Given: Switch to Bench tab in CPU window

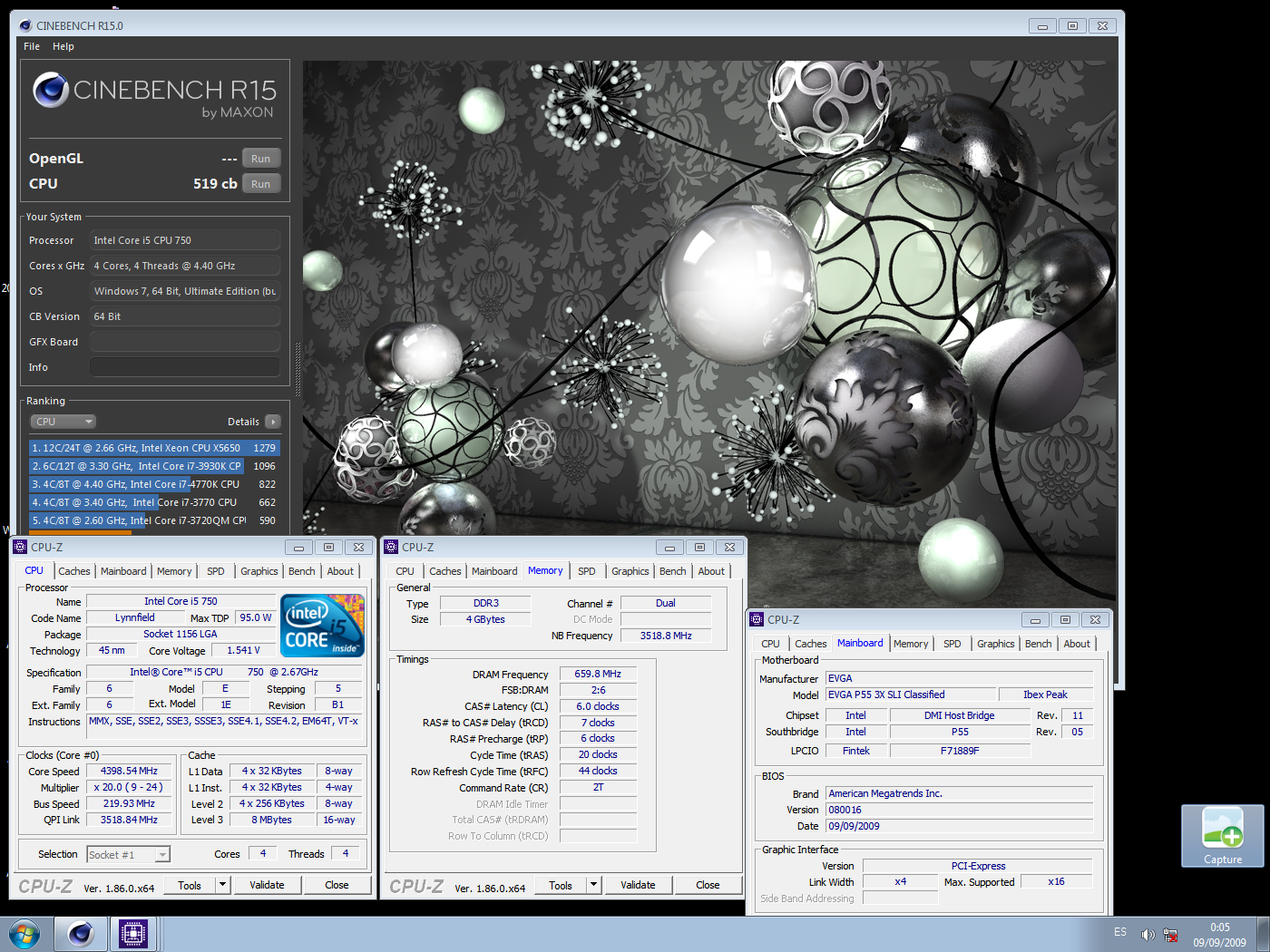Looking at the screenshot, I should [302, 571].
